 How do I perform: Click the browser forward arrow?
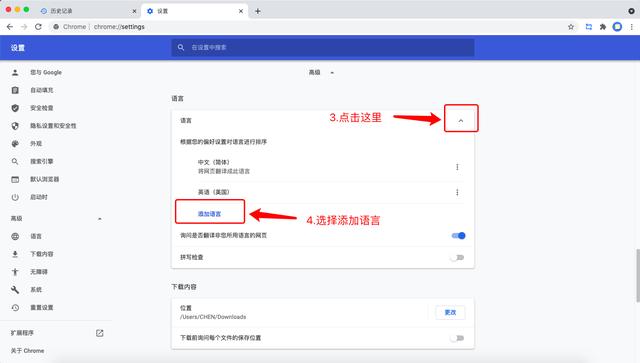click(x=24, y=27)
